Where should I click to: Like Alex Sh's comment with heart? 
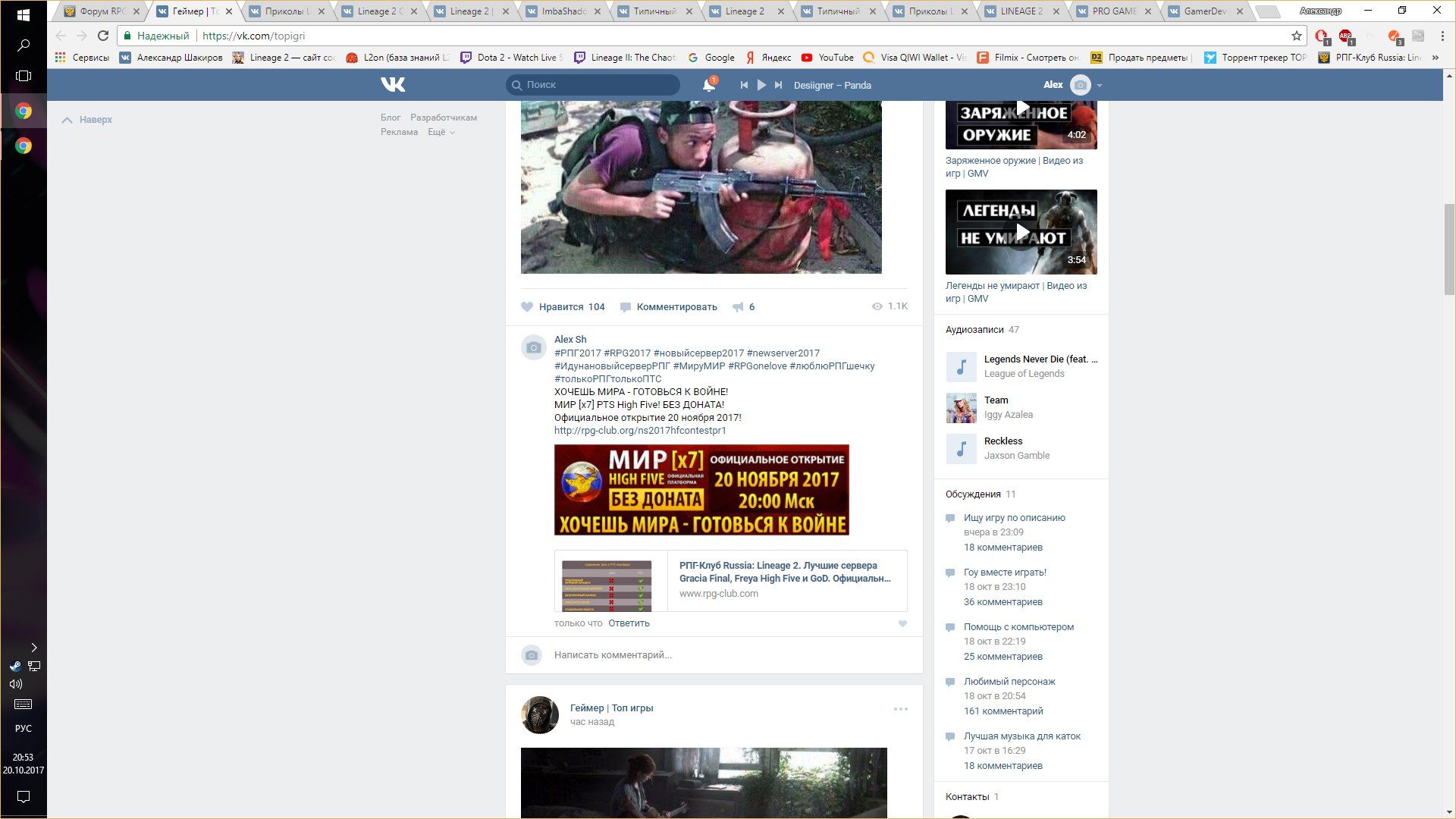(x=902, y=623)
